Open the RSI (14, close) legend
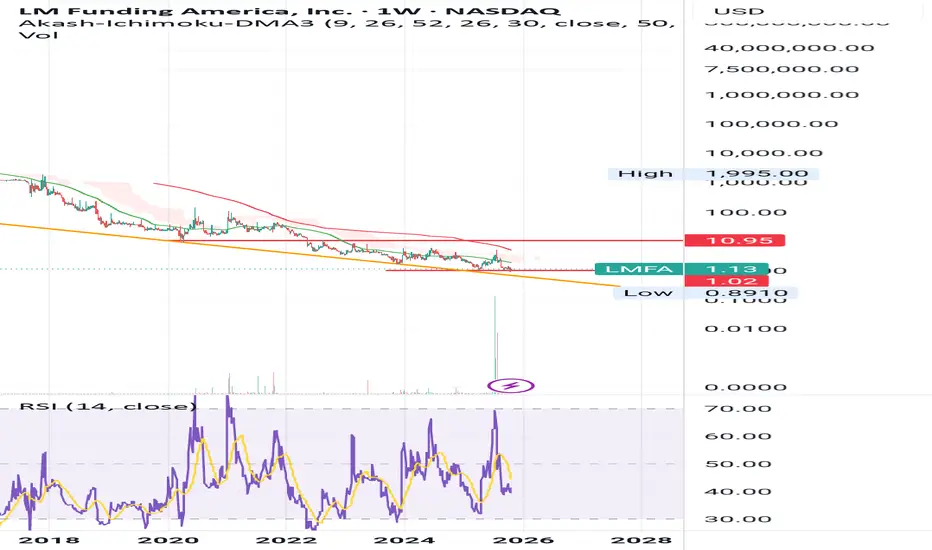932x550 pixels. (108, 406)
